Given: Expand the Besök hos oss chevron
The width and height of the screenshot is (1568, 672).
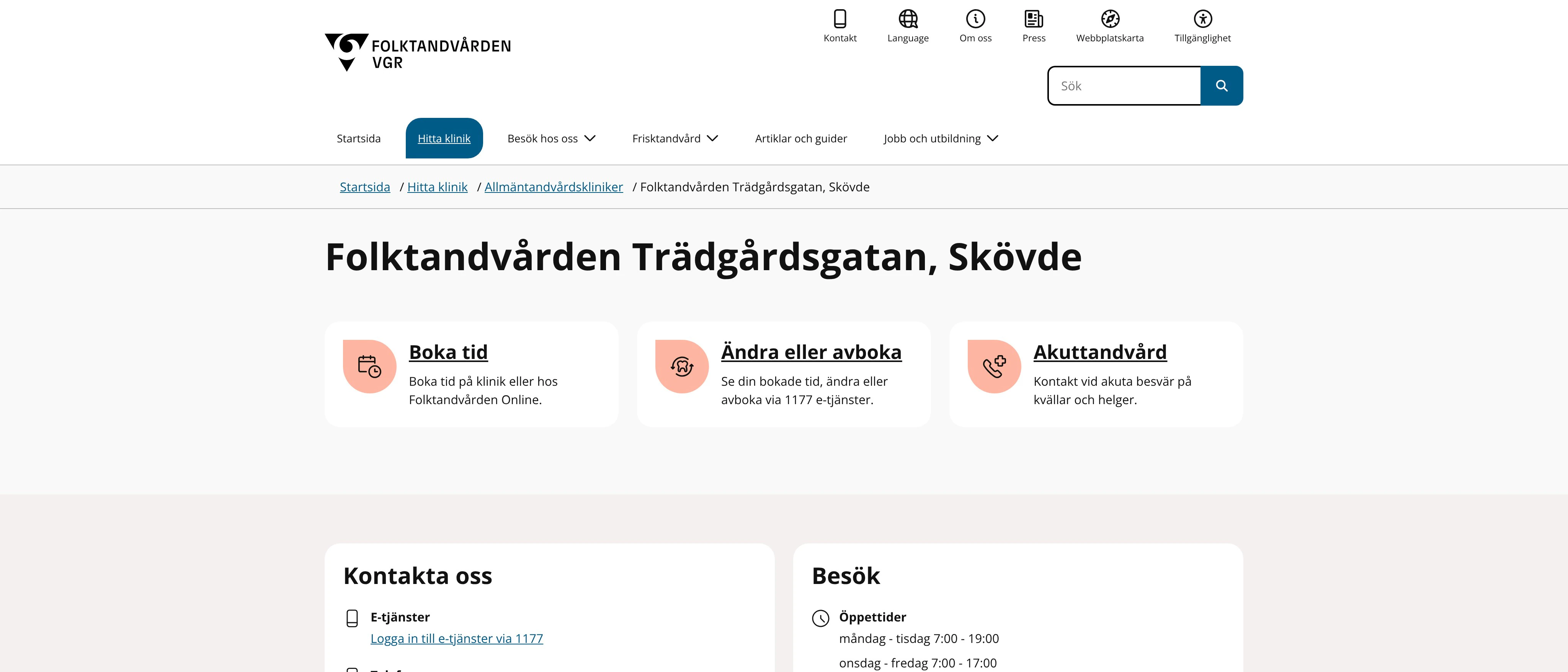Looking at the screenshot, I should coord(590,139).
